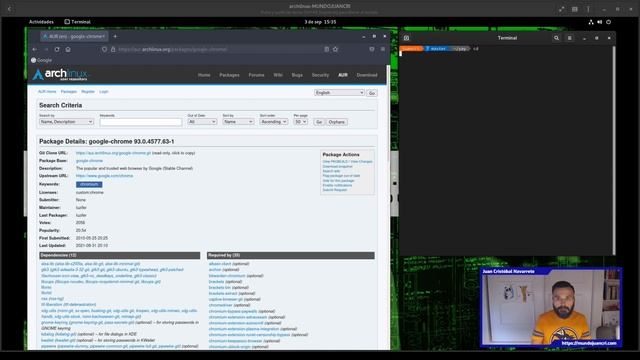Open the clock and calendar in top bar
The image size is (640, 360).
click(x=320, y=22)
